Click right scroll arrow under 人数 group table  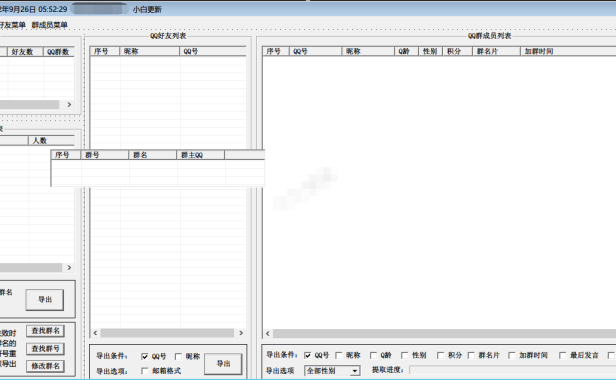[x=69, y=268]
